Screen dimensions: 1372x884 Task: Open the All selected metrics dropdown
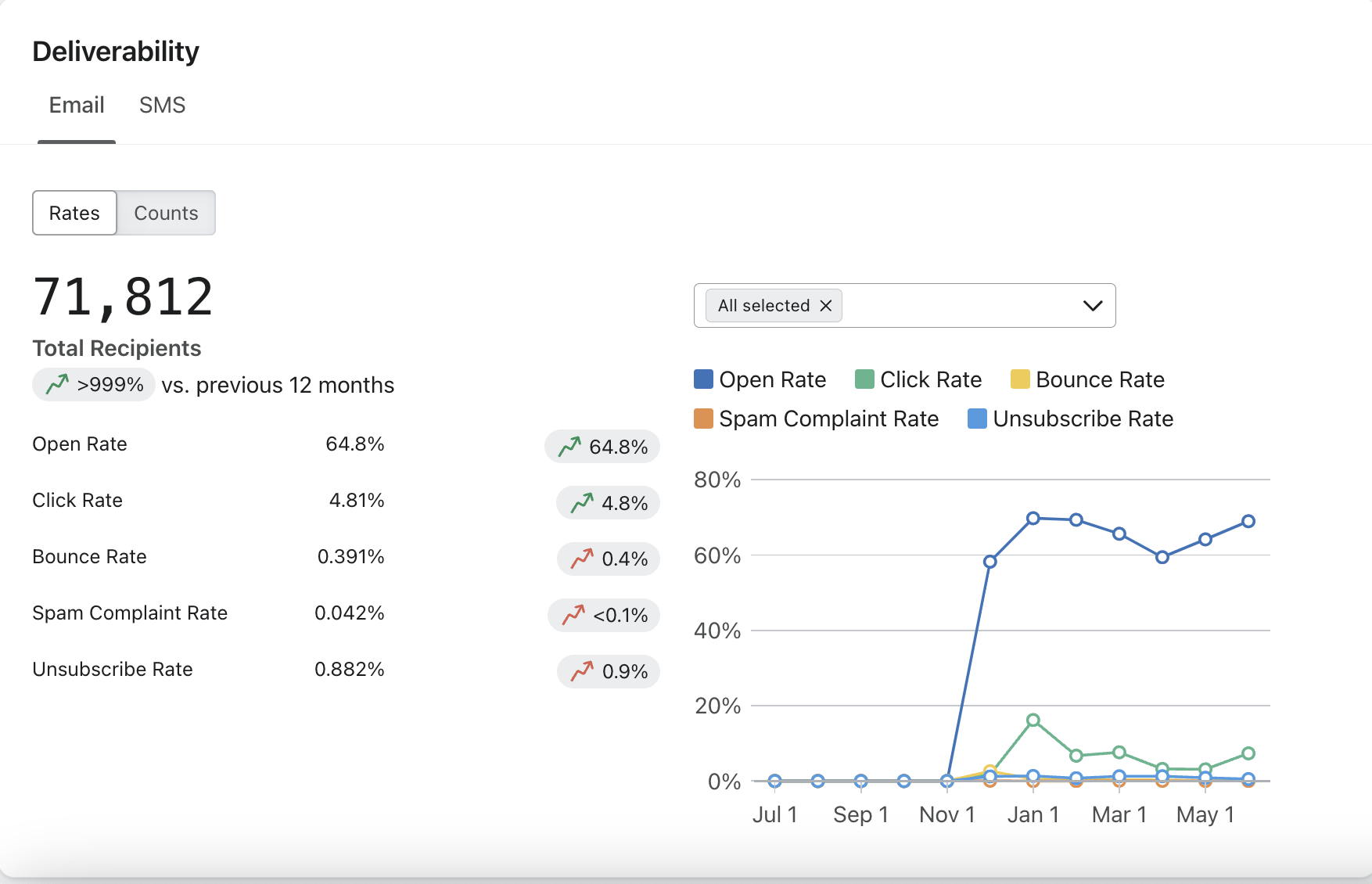click(904, 305)
